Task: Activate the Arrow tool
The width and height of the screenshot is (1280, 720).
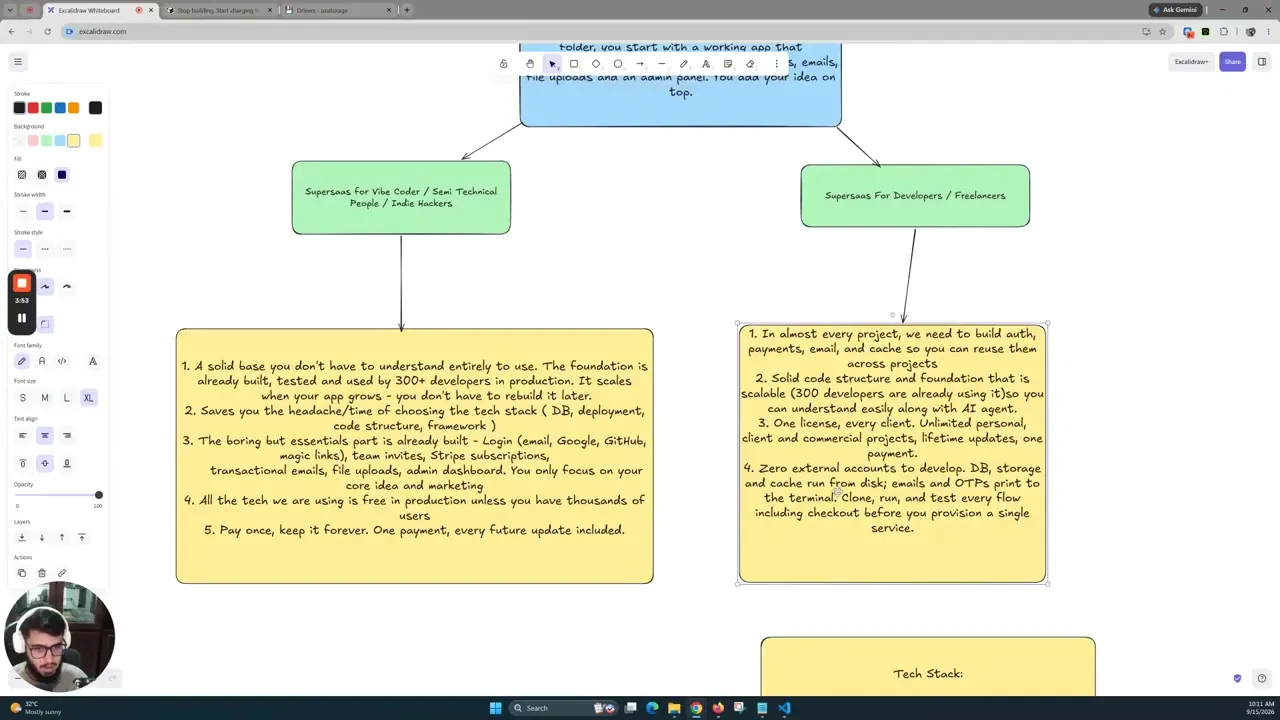Action: coord(640,64)
